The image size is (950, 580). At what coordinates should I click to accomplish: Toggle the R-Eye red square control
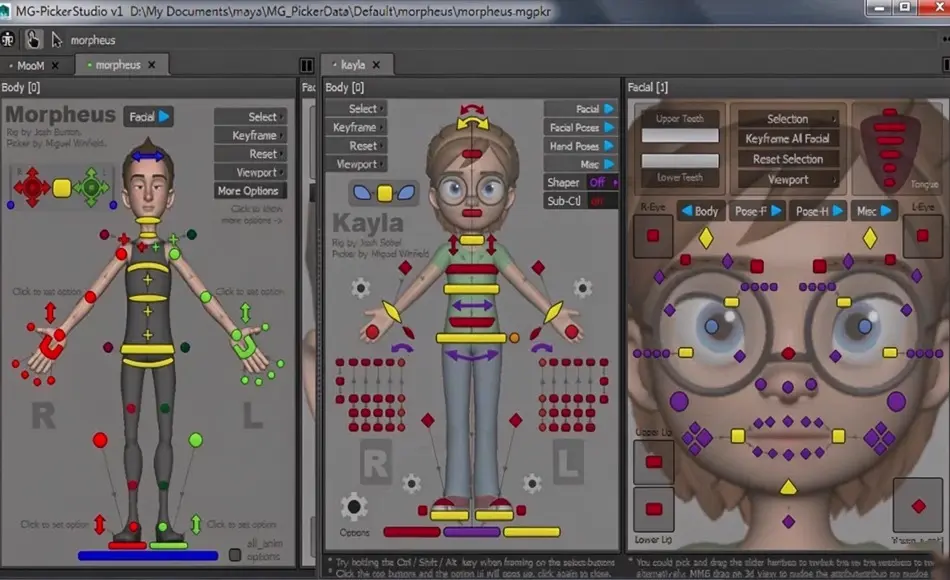(653, 236)
